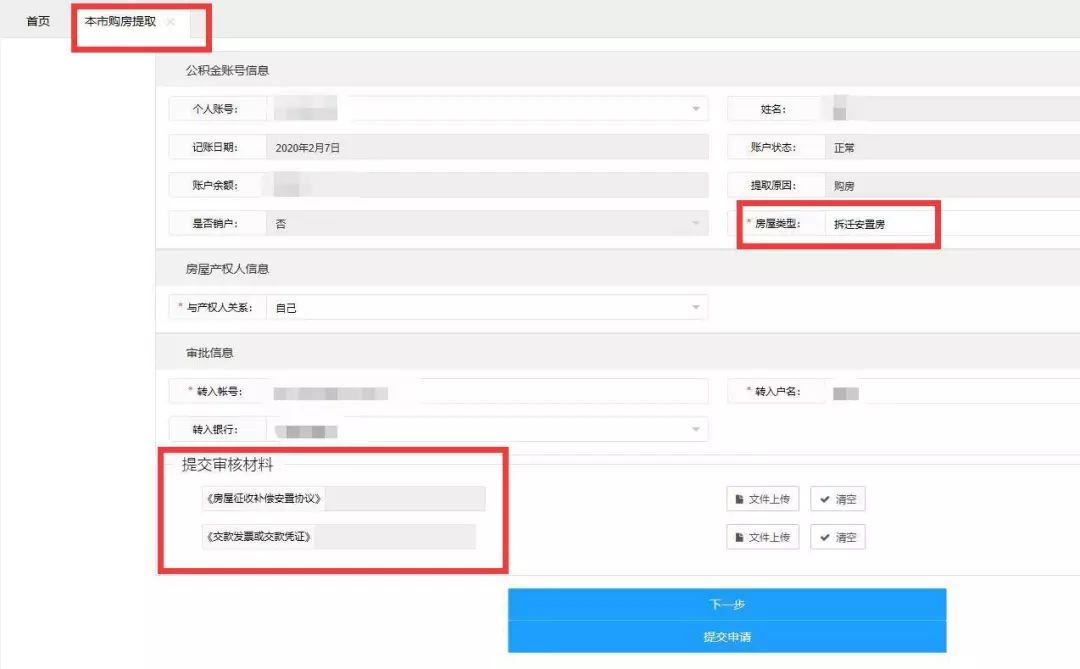Expand the 个人账号 dropdown
Screen dimensions: 1080x669
[x=695, y=108]
